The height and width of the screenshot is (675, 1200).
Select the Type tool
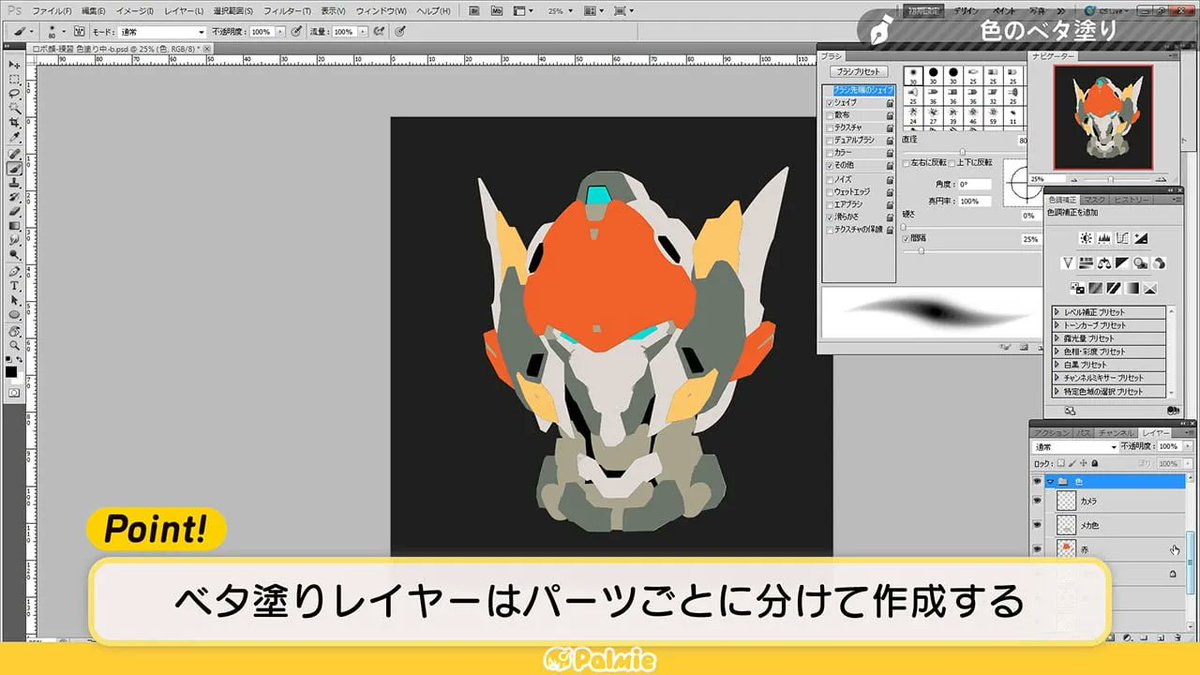coord(14,285)
